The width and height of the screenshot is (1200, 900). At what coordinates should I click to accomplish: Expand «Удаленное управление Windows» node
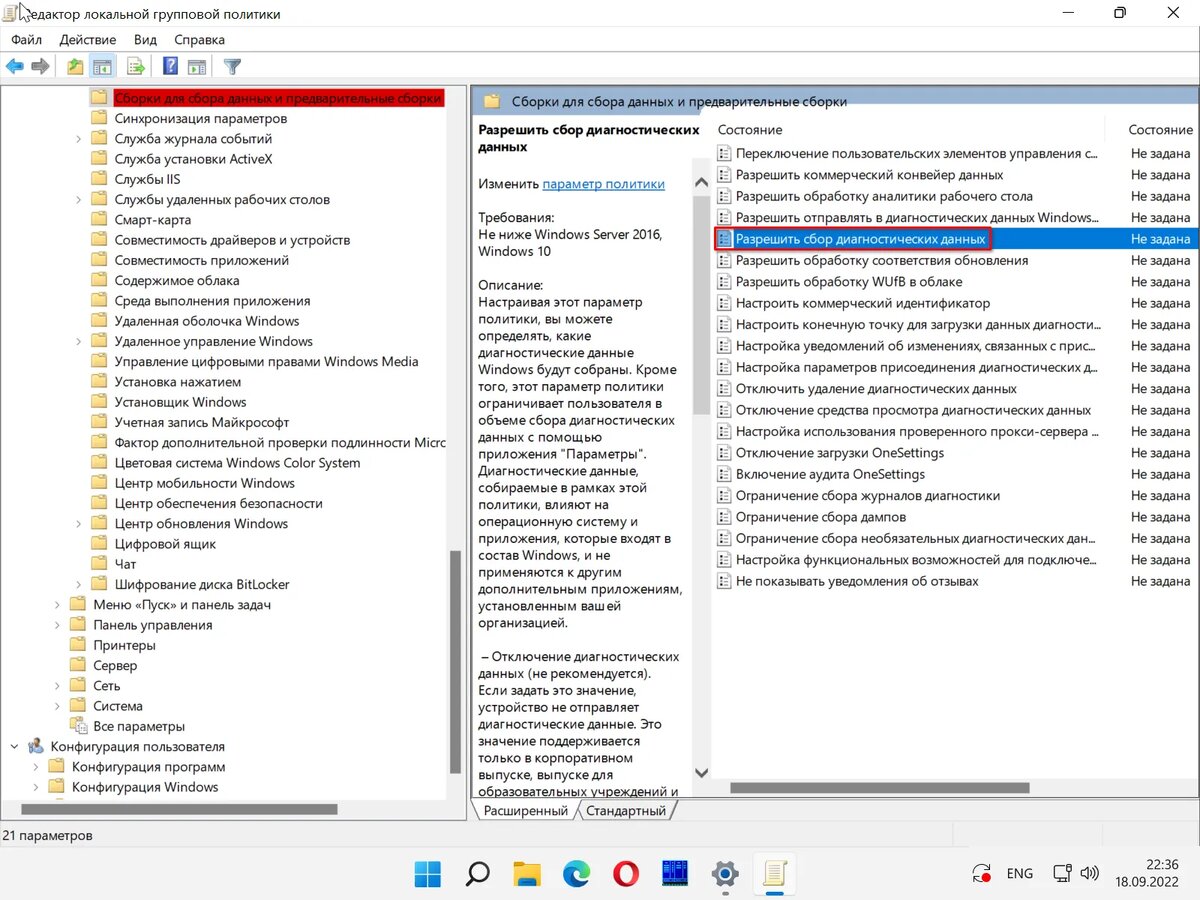[x=79, y=341]
